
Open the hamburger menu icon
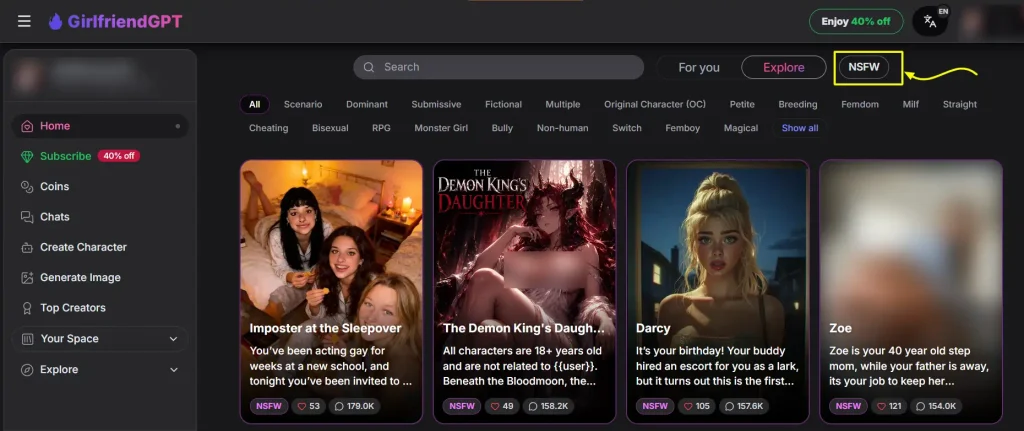click(x=24, y=22)
